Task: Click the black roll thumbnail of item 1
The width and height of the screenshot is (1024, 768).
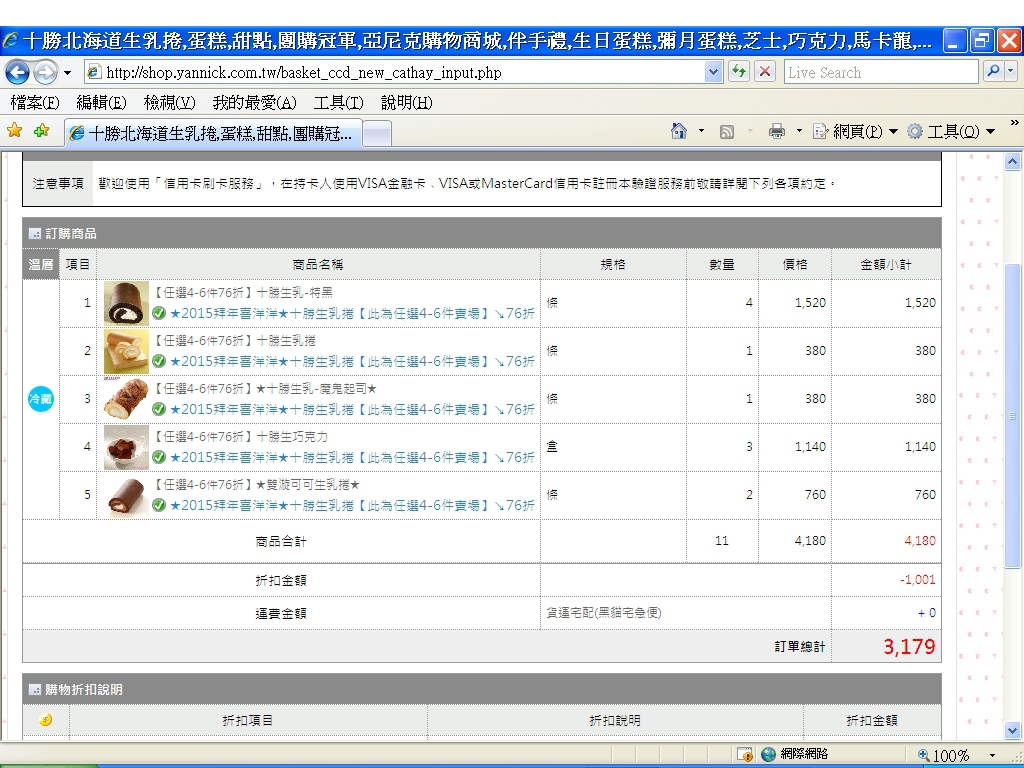Action: click(x=126, y=303)
